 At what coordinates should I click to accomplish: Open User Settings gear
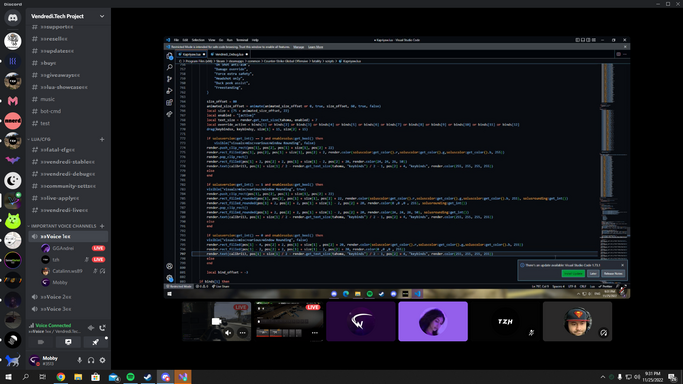click(x=102, y=360)
